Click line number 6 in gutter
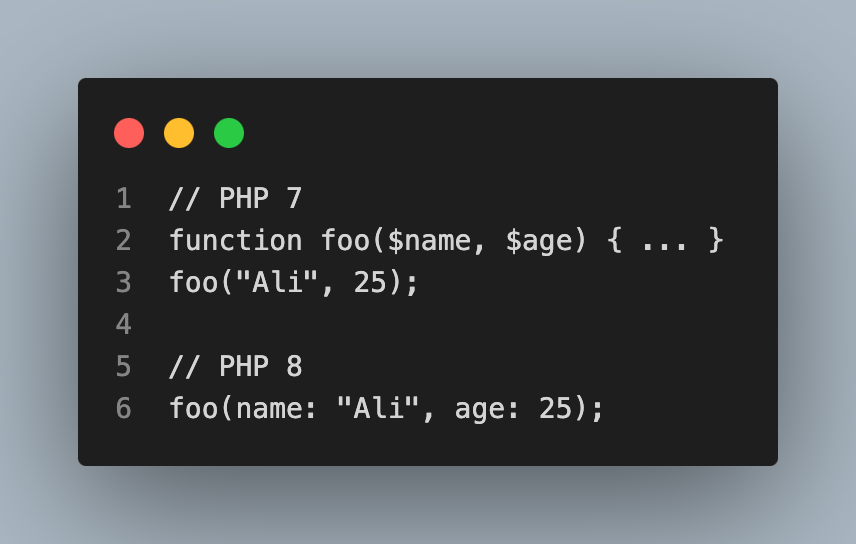The image size is (856, 544). tap(123, 409)
